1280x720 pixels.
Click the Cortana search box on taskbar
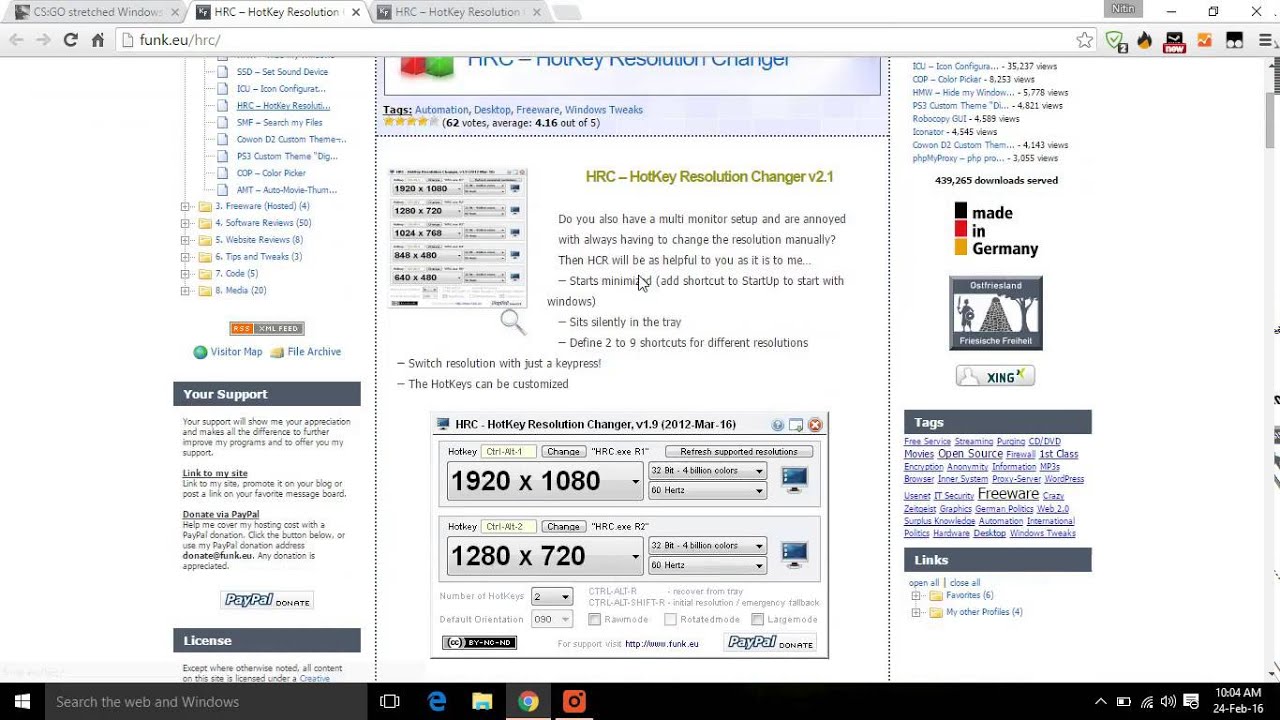[x=205, y=701]
